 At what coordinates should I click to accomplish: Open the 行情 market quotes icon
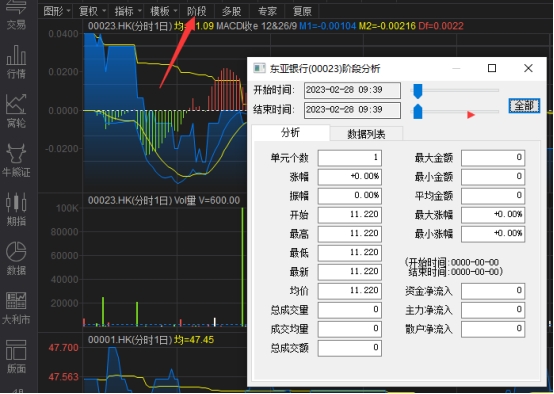[x=16, y=62]
